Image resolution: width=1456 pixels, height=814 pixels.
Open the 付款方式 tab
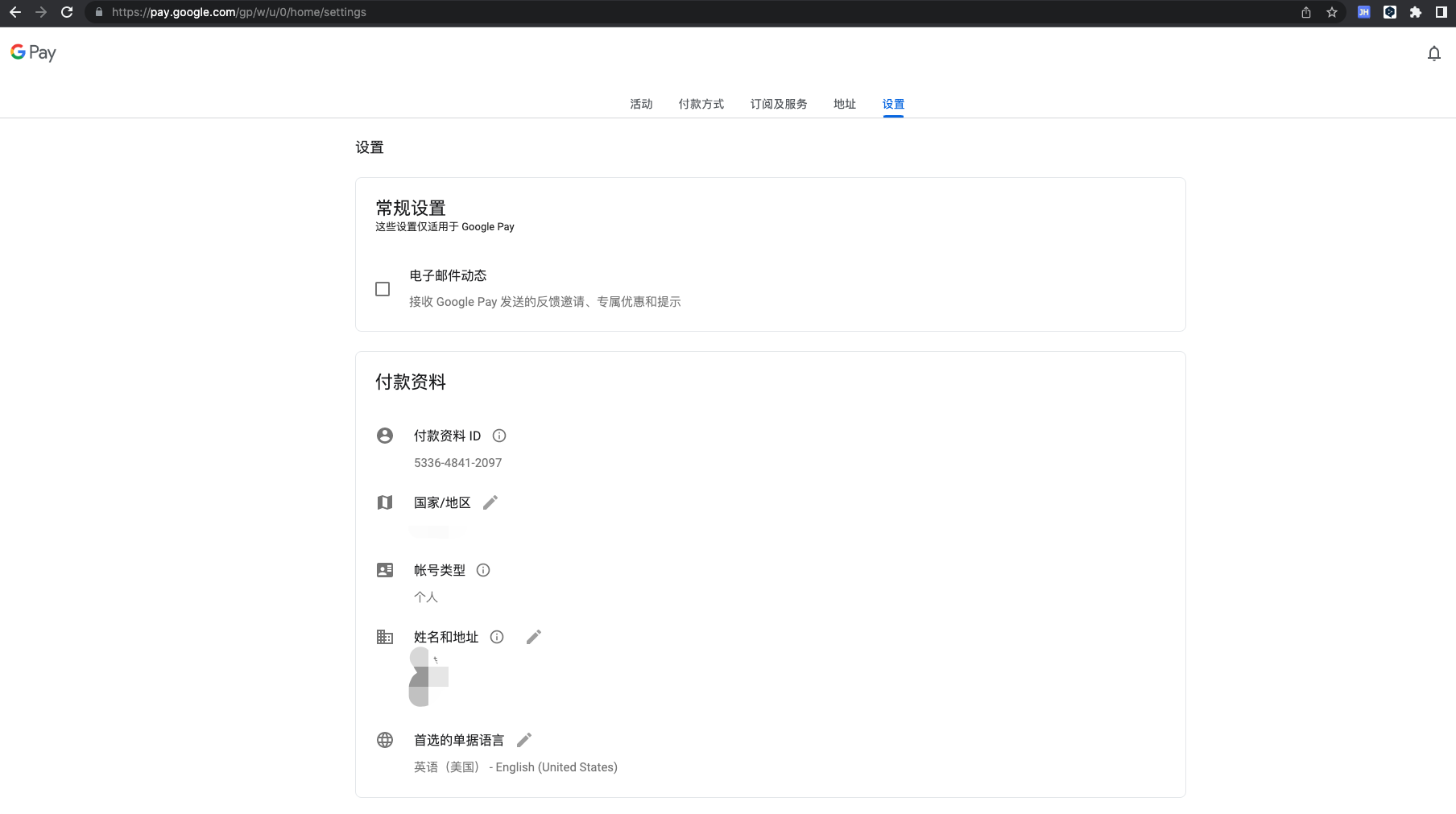701,104
